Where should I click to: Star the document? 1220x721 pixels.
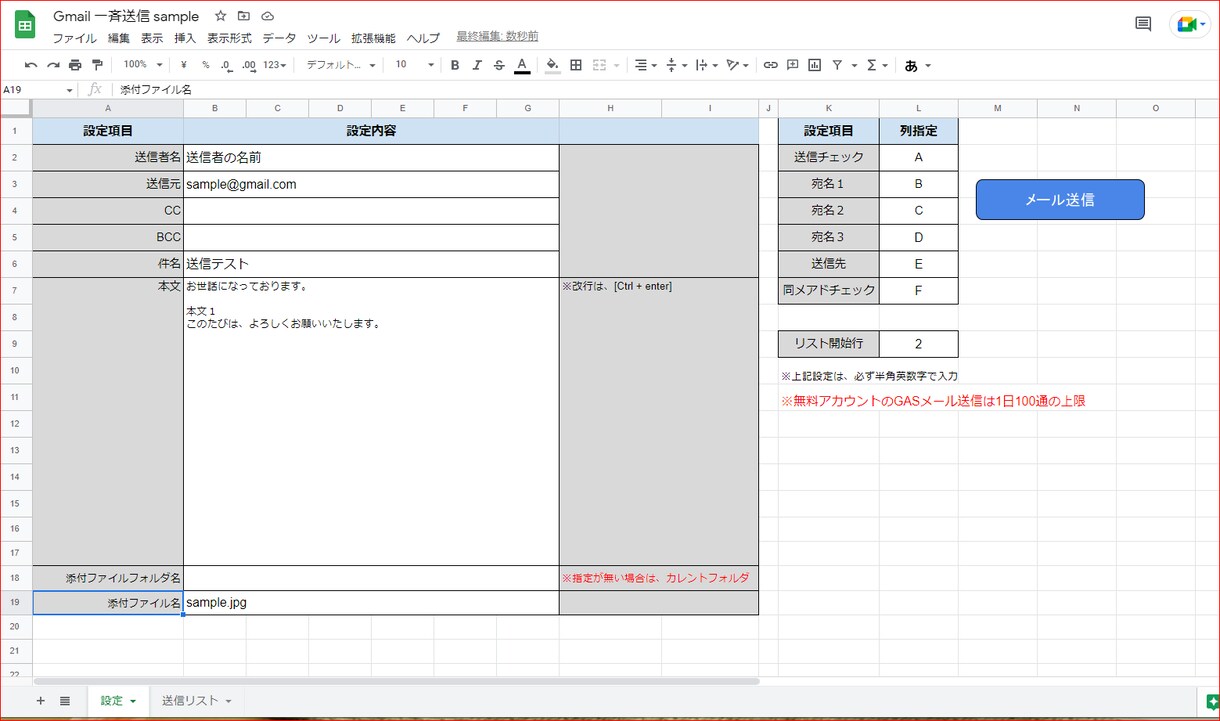tap(220, 16)
